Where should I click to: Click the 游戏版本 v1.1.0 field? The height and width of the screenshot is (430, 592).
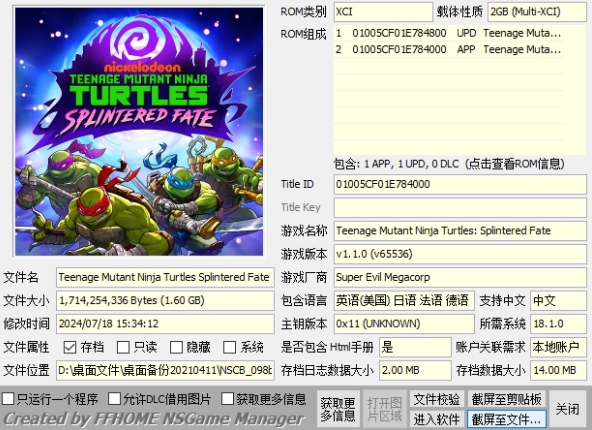click(460, 254)
